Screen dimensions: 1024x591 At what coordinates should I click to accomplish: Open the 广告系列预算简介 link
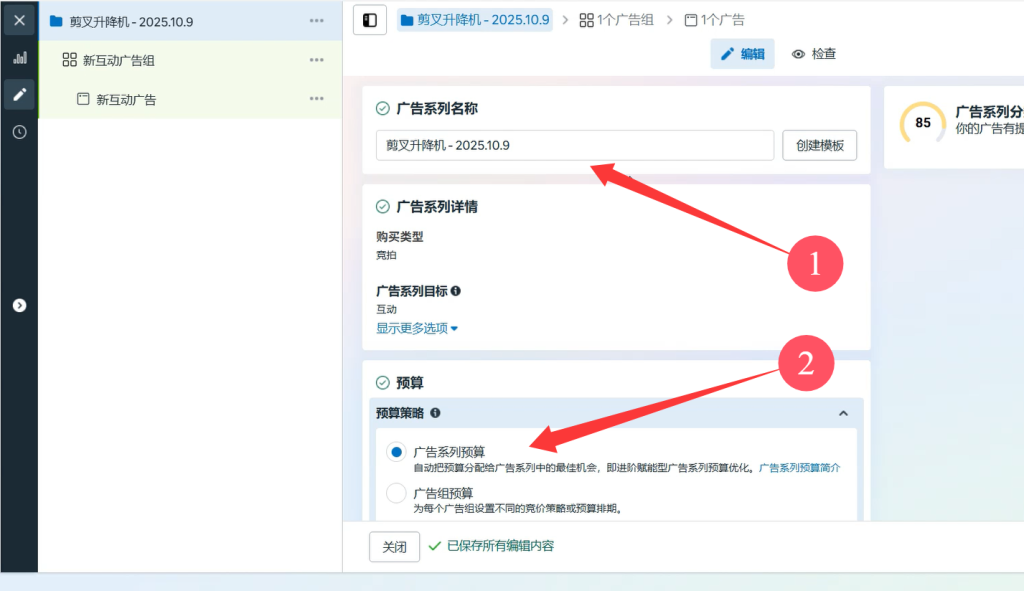point(799,467)
